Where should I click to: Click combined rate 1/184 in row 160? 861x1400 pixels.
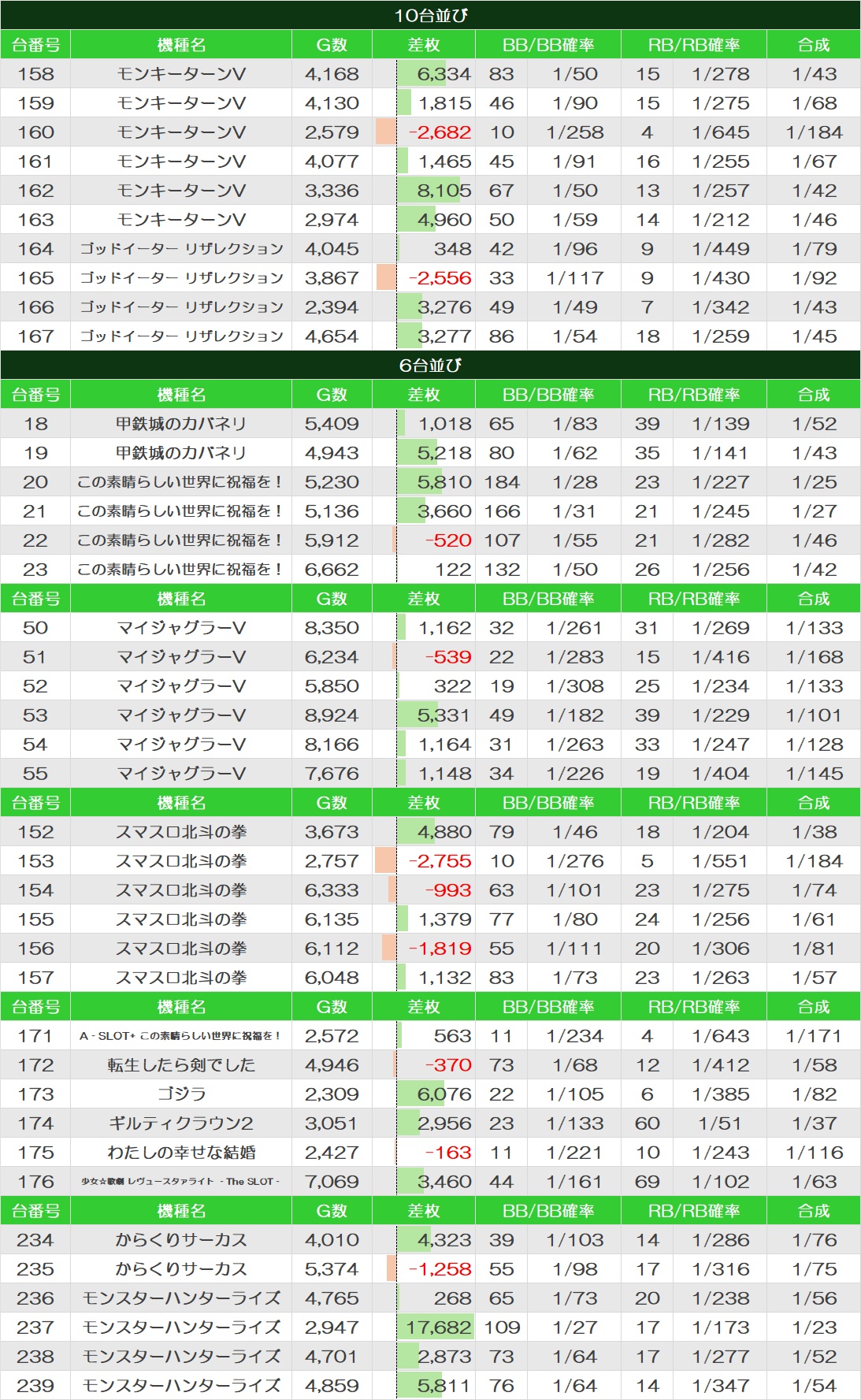click(814, 132)
